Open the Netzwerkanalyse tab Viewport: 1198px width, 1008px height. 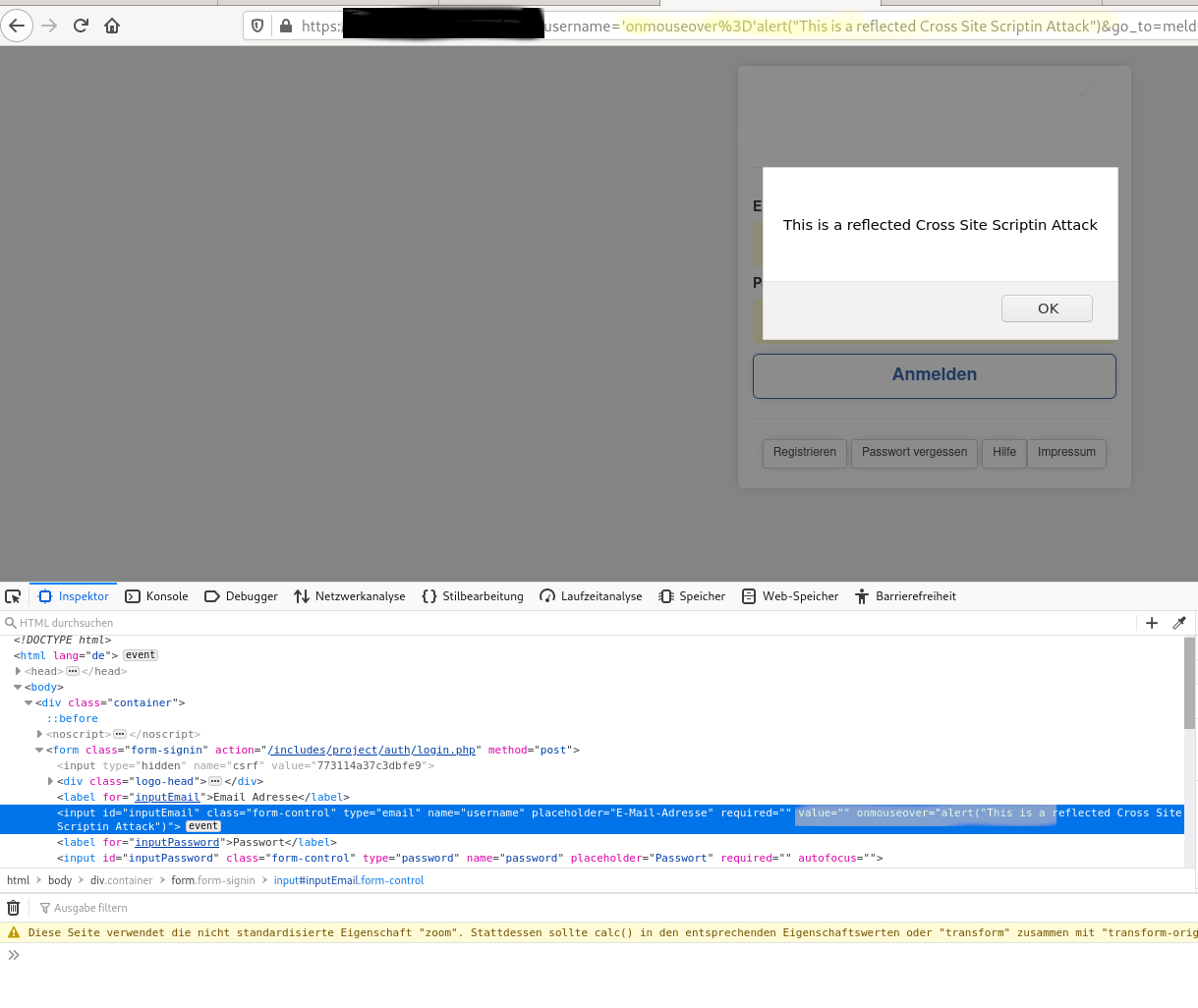[x=350, y=596]
